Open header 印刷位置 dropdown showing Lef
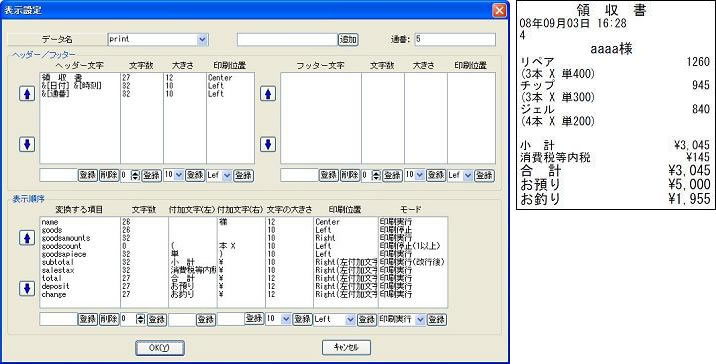Viewport: 716px width, 364px height. tap(226, 175)
